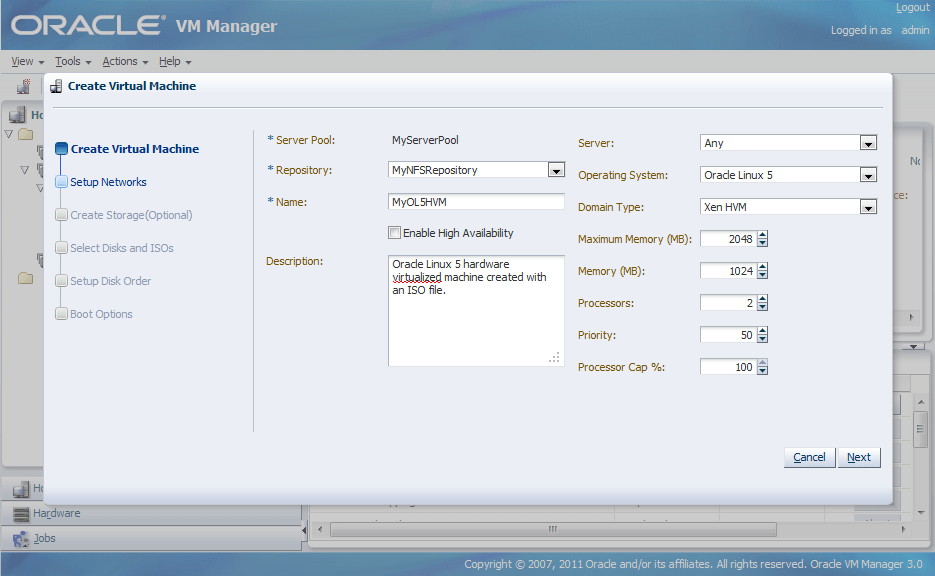
Task: Click the Memory (MB) value field
Action: tap(728, 271)
